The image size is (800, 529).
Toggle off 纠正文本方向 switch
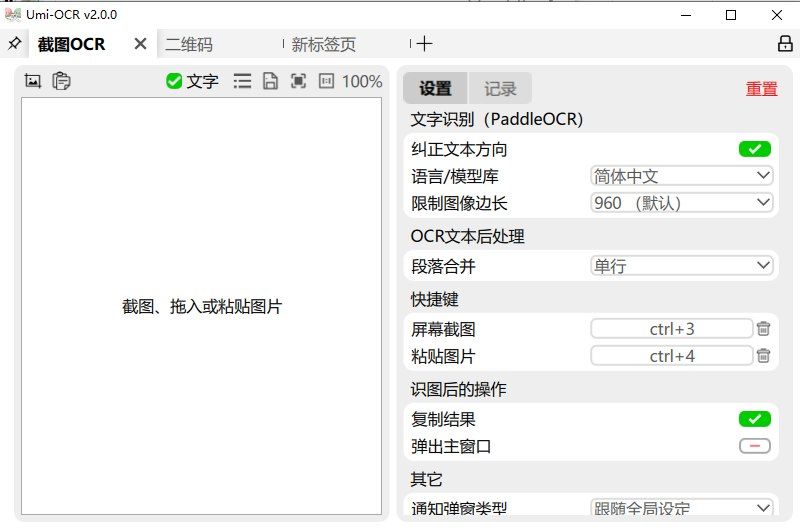754,149
